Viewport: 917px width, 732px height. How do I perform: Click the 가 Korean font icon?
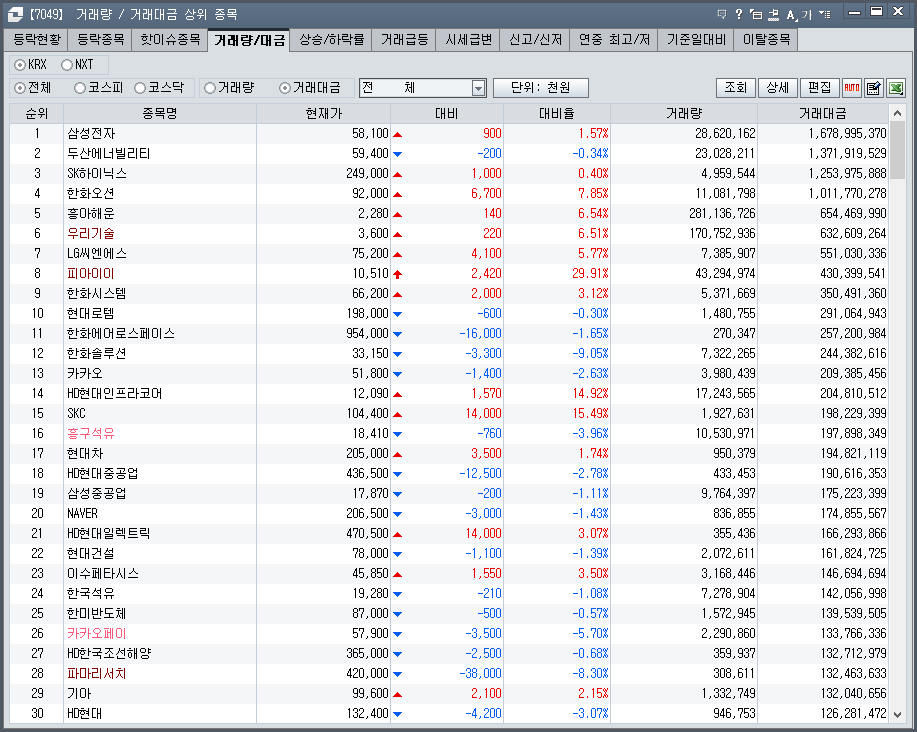click(x=807, y=14)
